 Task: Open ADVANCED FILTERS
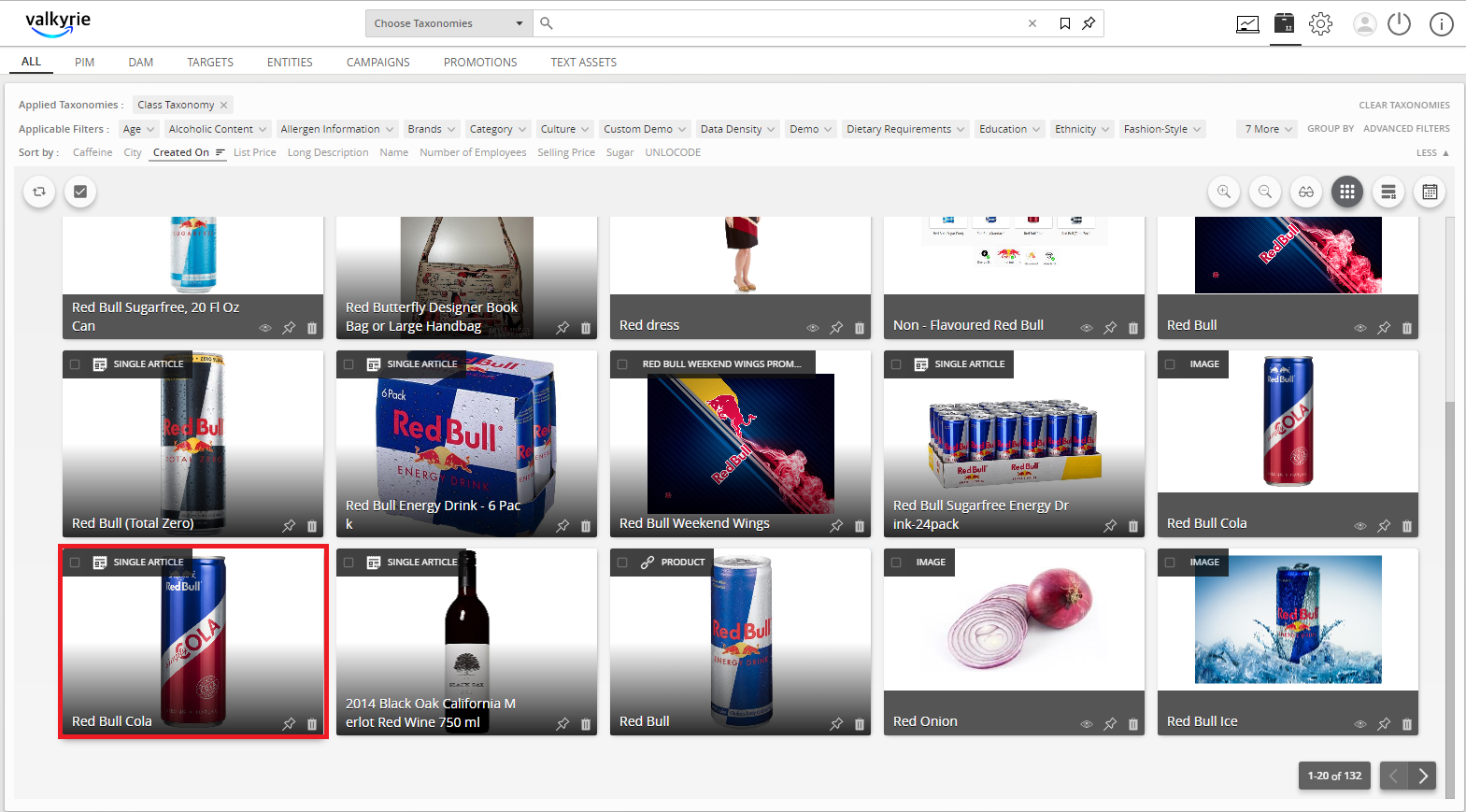coord(1406,128)
